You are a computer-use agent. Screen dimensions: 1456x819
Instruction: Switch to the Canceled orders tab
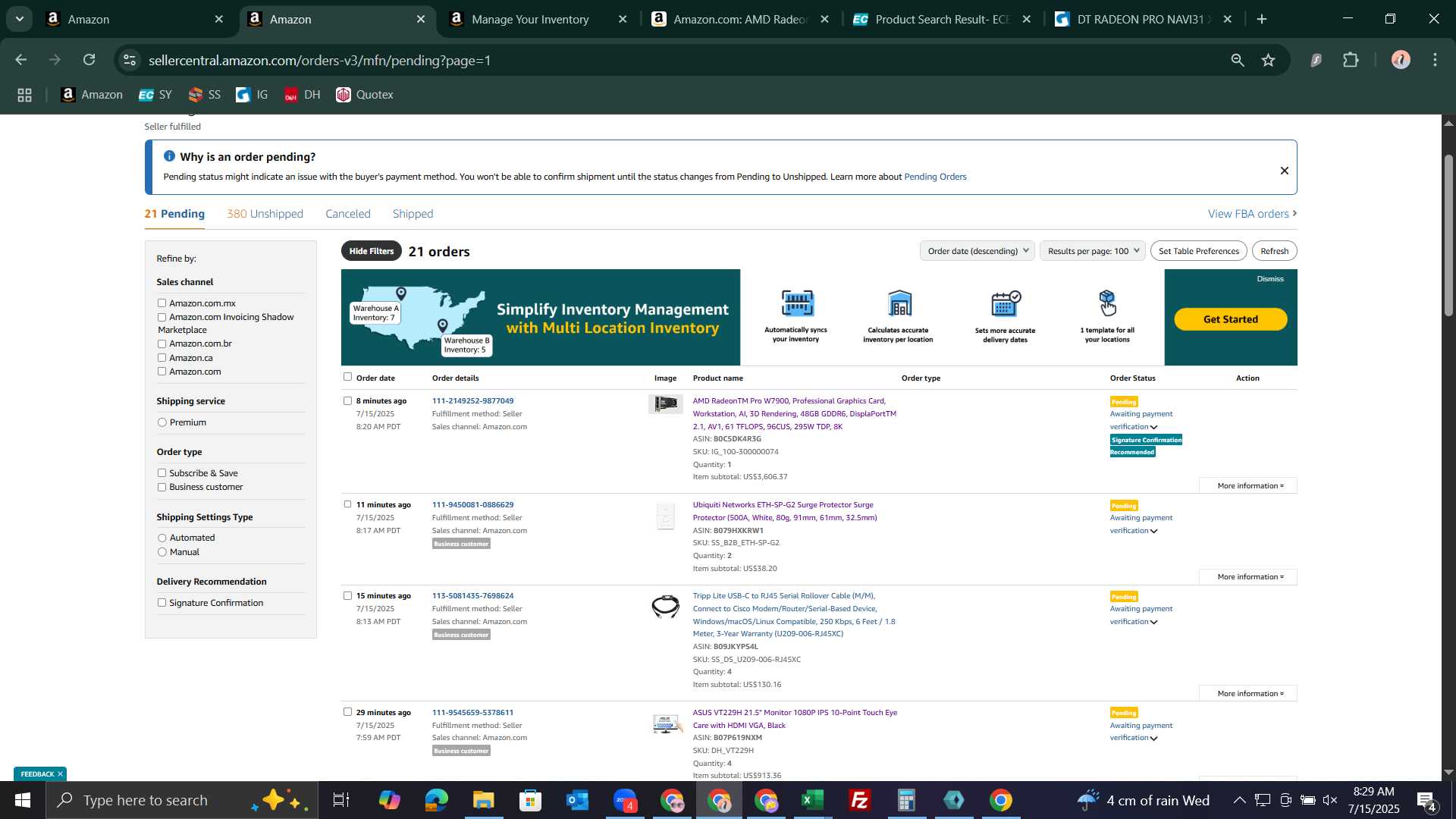coord(348,214)
